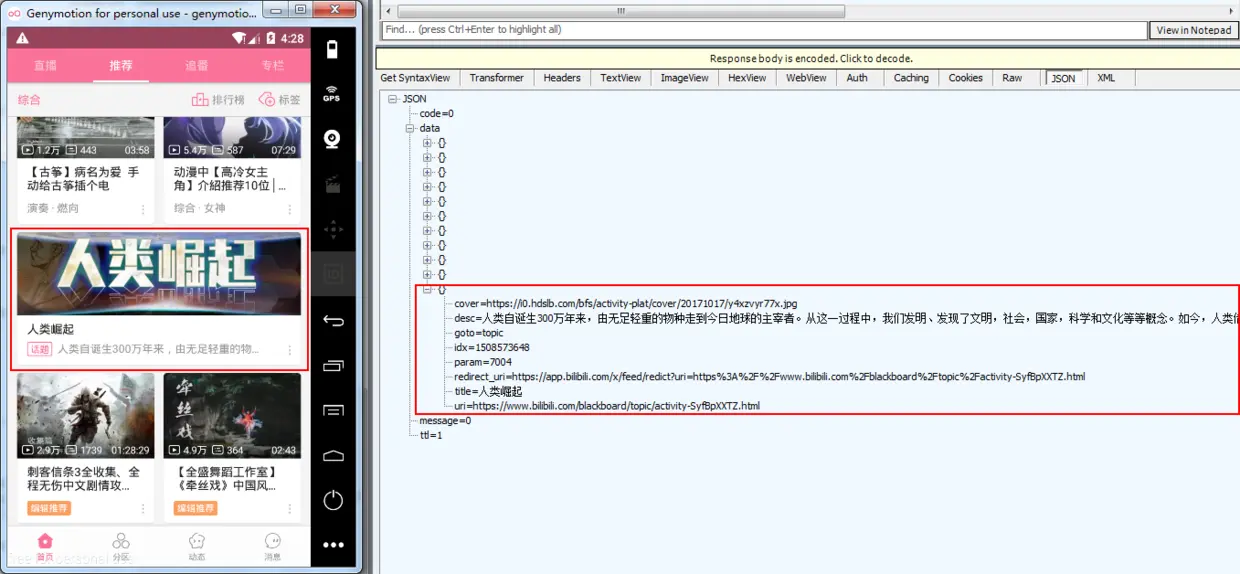Switch to the 直播 tab
This screenshot has height=574, width=1240.
click(x=45, y=66)
